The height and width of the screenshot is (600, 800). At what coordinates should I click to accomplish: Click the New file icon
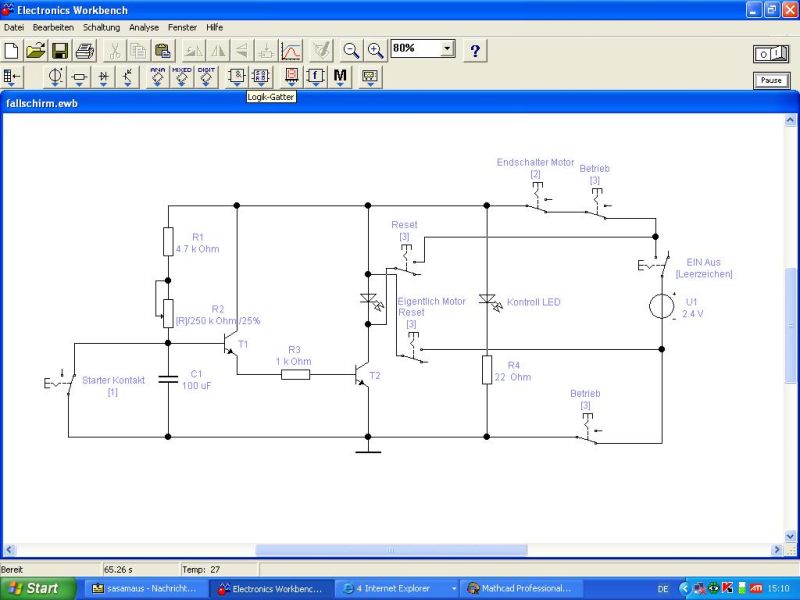point(12,50)
